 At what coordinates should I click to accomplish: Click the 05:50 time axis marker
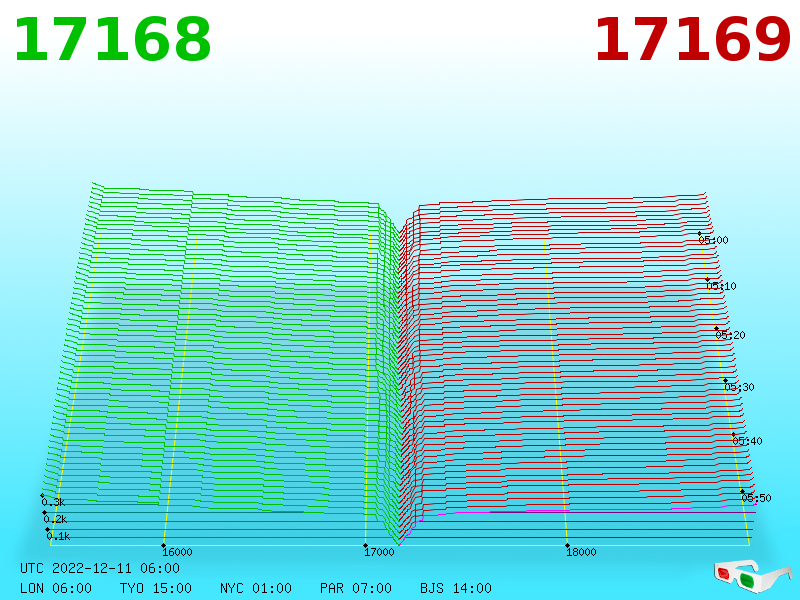point(756,498)
